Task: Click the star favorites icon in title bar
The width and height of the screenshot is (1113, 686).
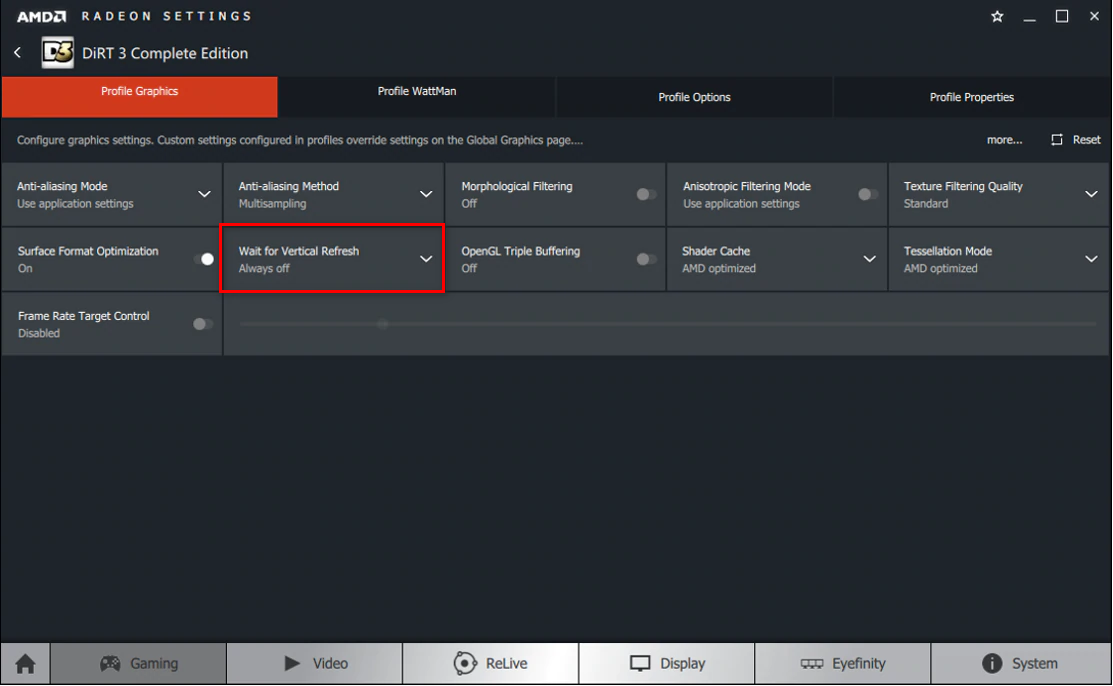Action: point(997,16)
